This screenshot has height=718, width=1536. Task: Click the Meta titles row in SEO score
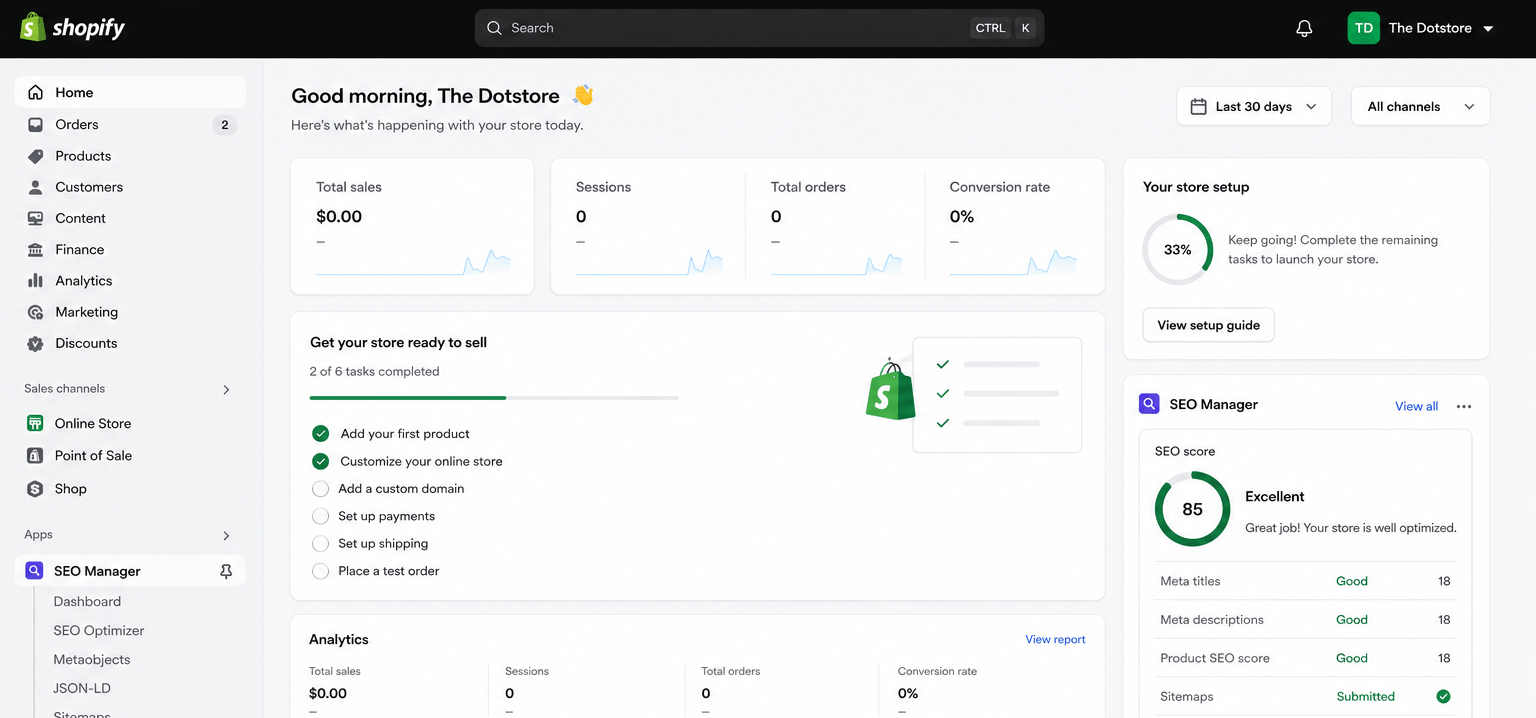[x=1305, y=581]
